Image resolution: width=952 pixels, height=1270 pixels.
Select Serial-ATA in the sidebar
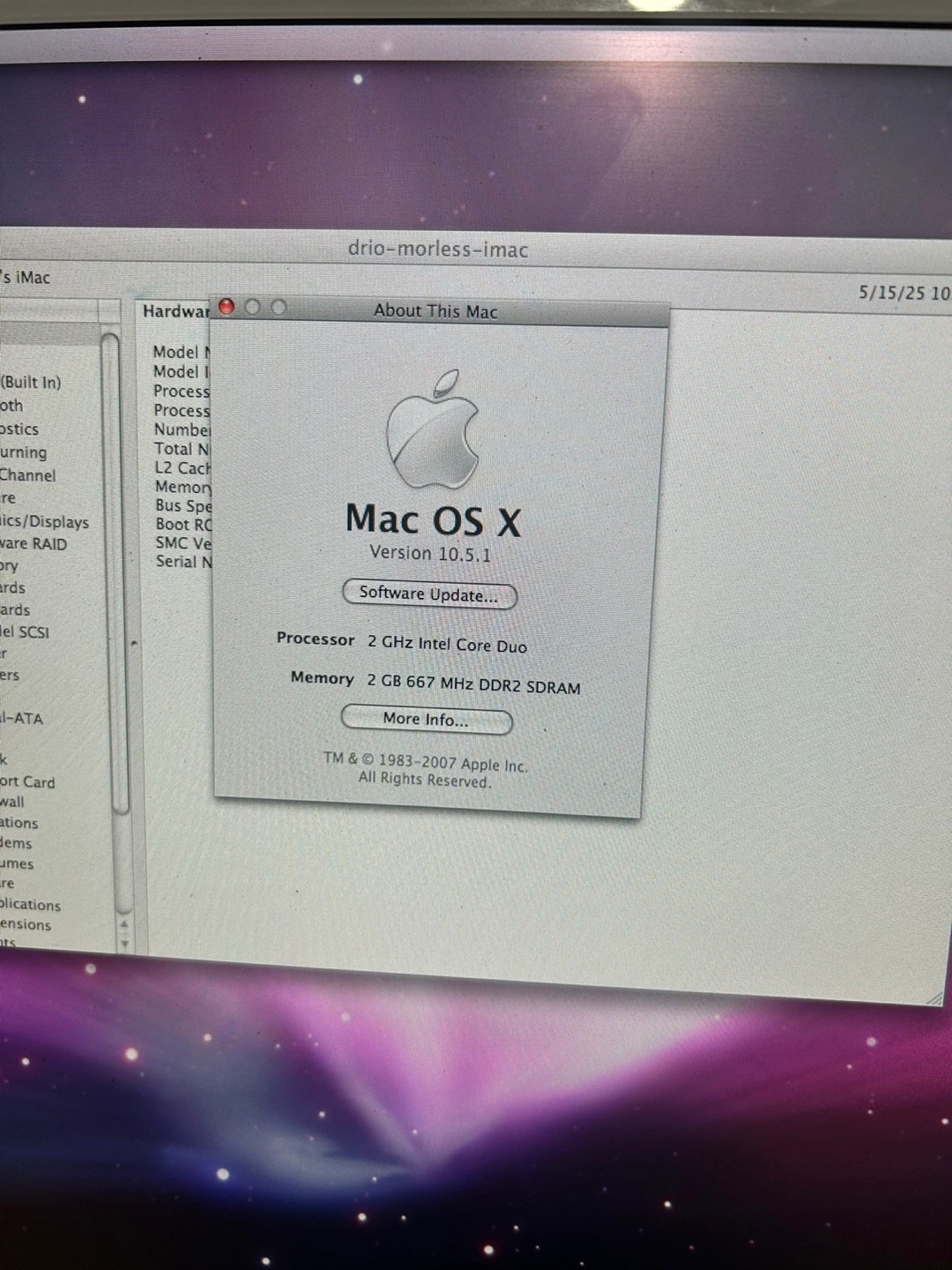22,719
